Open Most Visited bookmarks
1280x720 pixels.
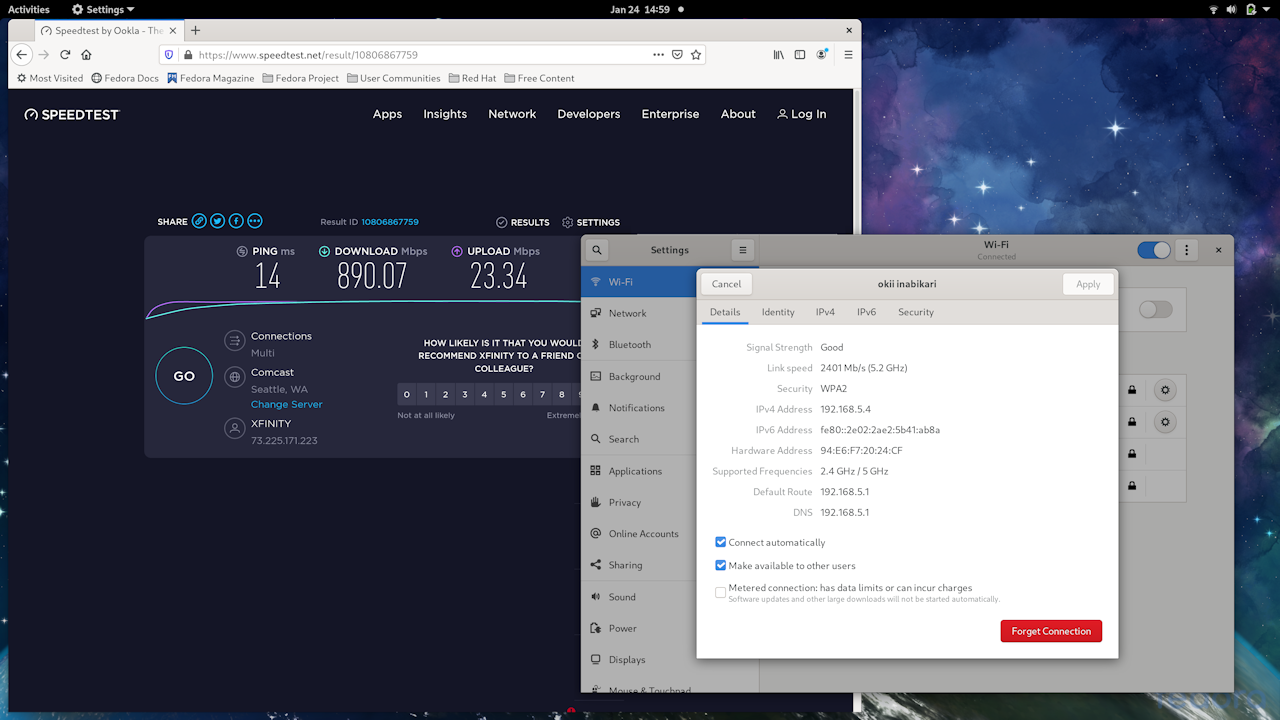pyautogui.click(x=50, y=78)
